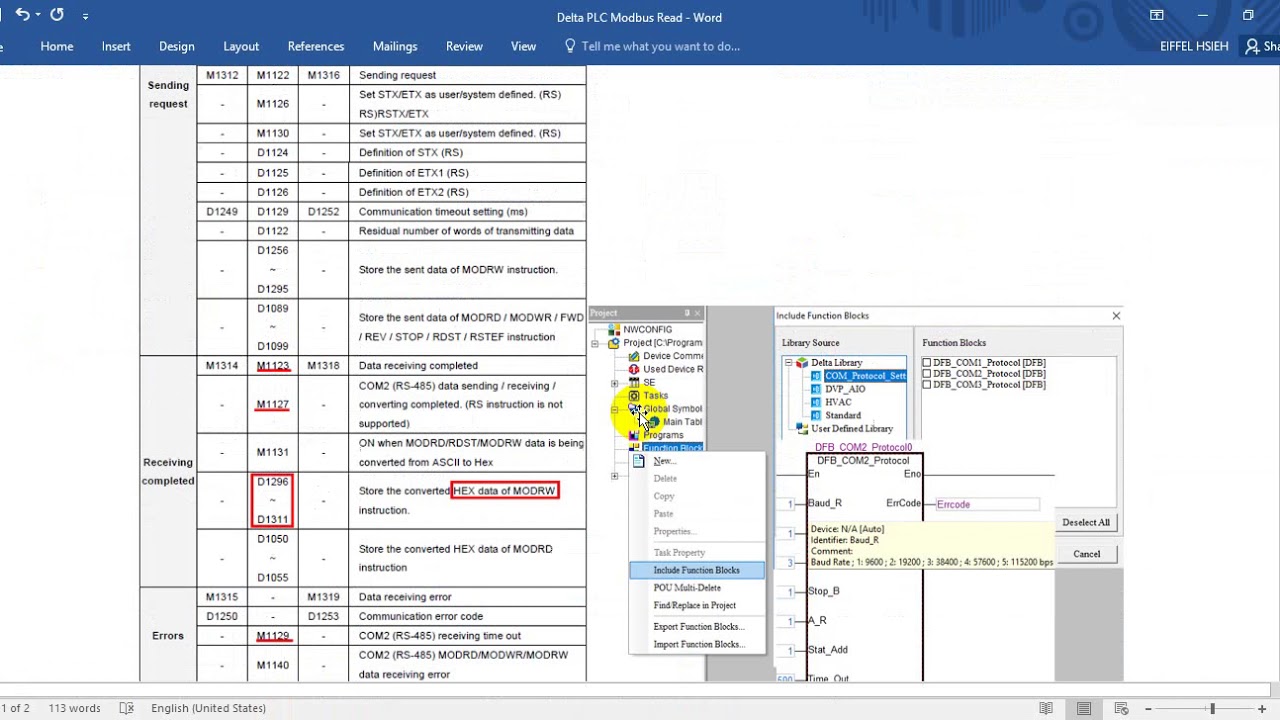Click the 'Tell me what you want to do' box

pyautogui.click(x=661, y=46)
